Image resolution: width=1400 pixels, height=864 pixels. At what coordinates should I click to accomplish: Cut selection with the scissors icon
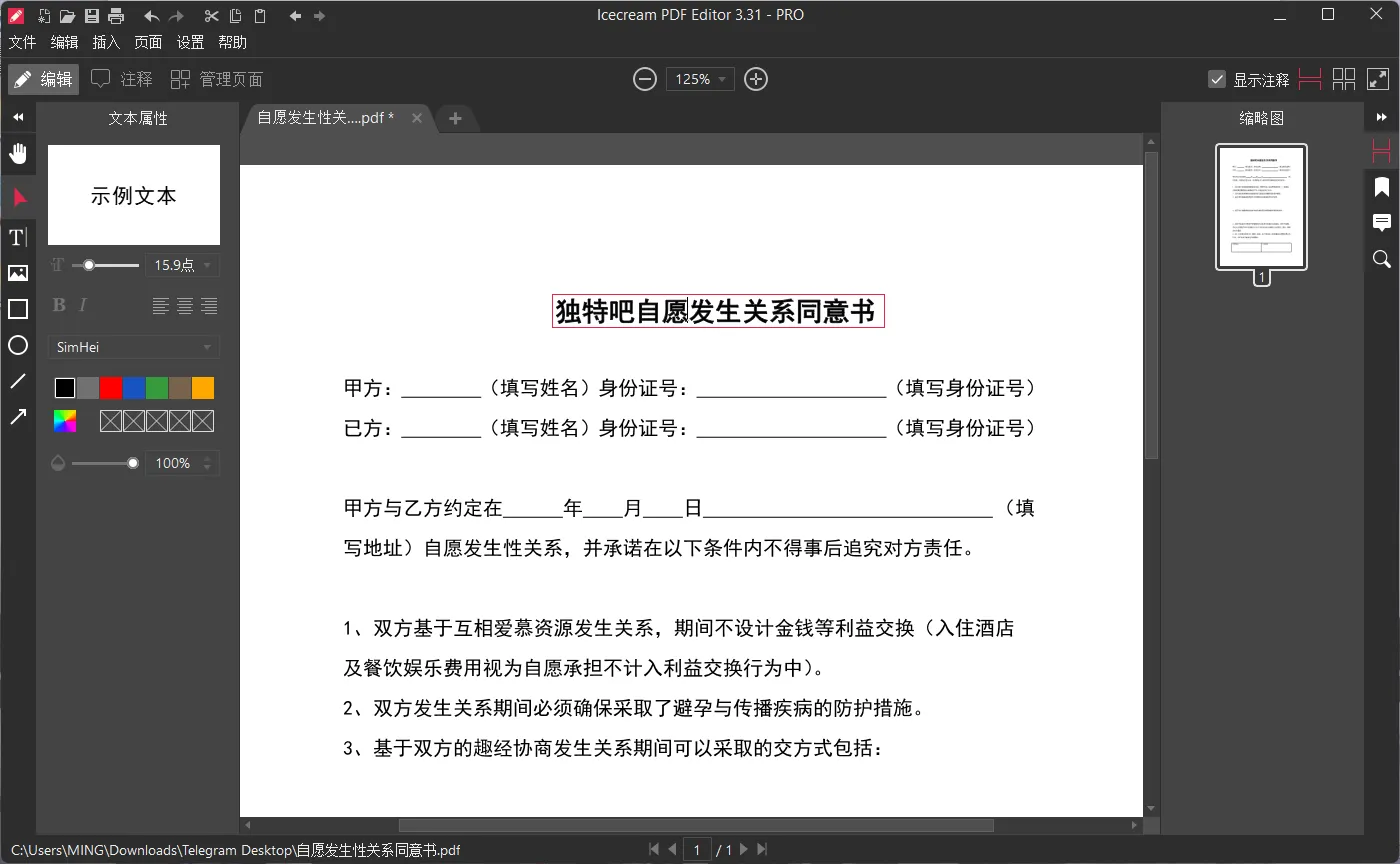pyautogui.click(x=211, y=16)
